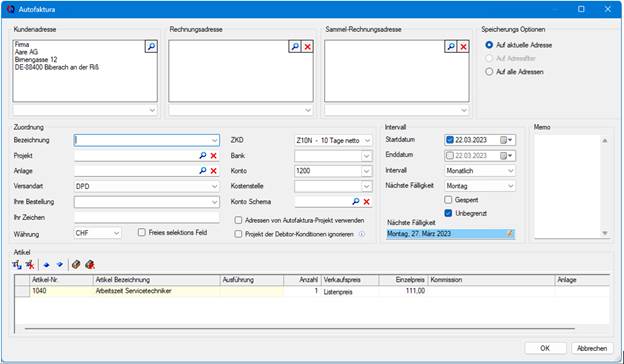Click into the 'Ihr Zeichen' input field
This screenshot has height=364, width=624.
click(x=146, y=217)
